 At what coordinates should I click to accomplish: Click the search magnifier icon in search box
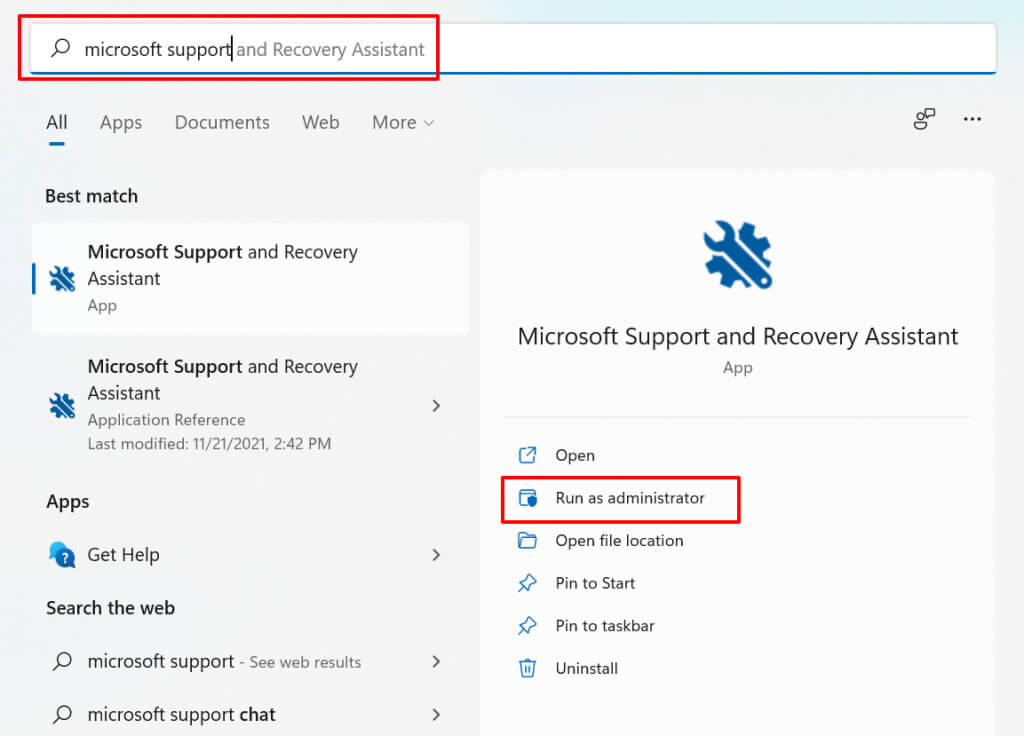pyautogui.click(x=61, y=48)
